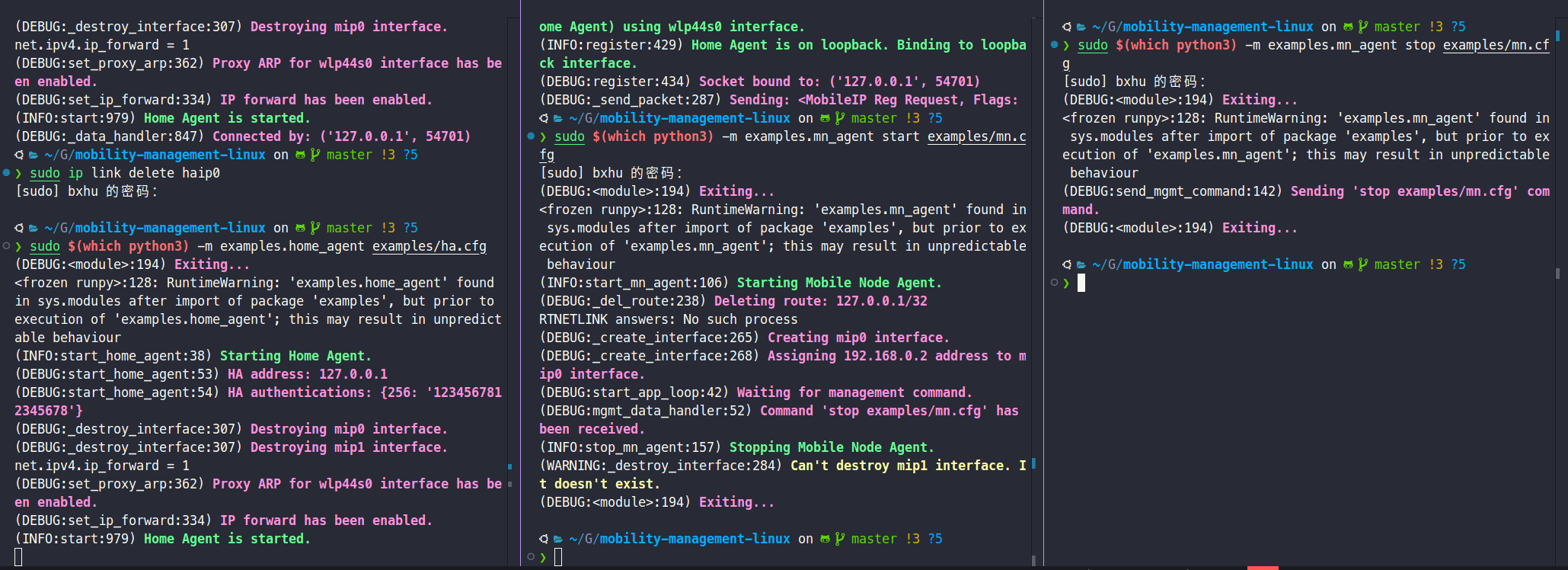This screenshot has height=570, width=1568.
Task: Click folder icon in prompt above 'mn_agent start' command
Action: pos(558,118)
